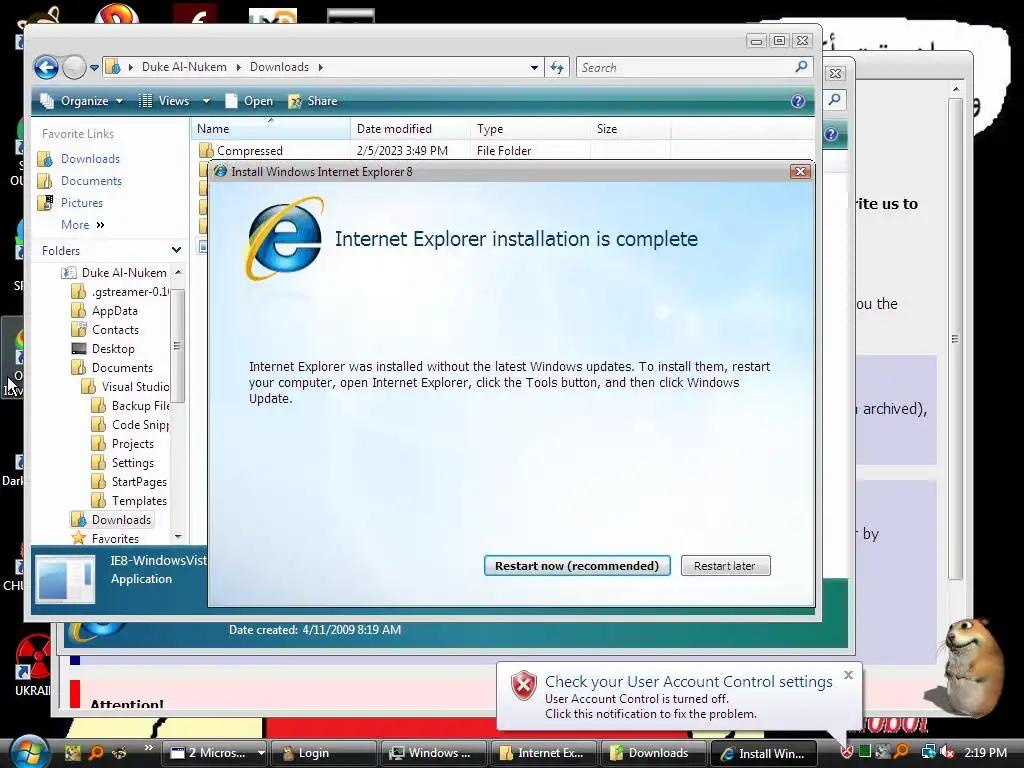Select the .gstreamer-0.10 folder in the tree

coord(120,291)
